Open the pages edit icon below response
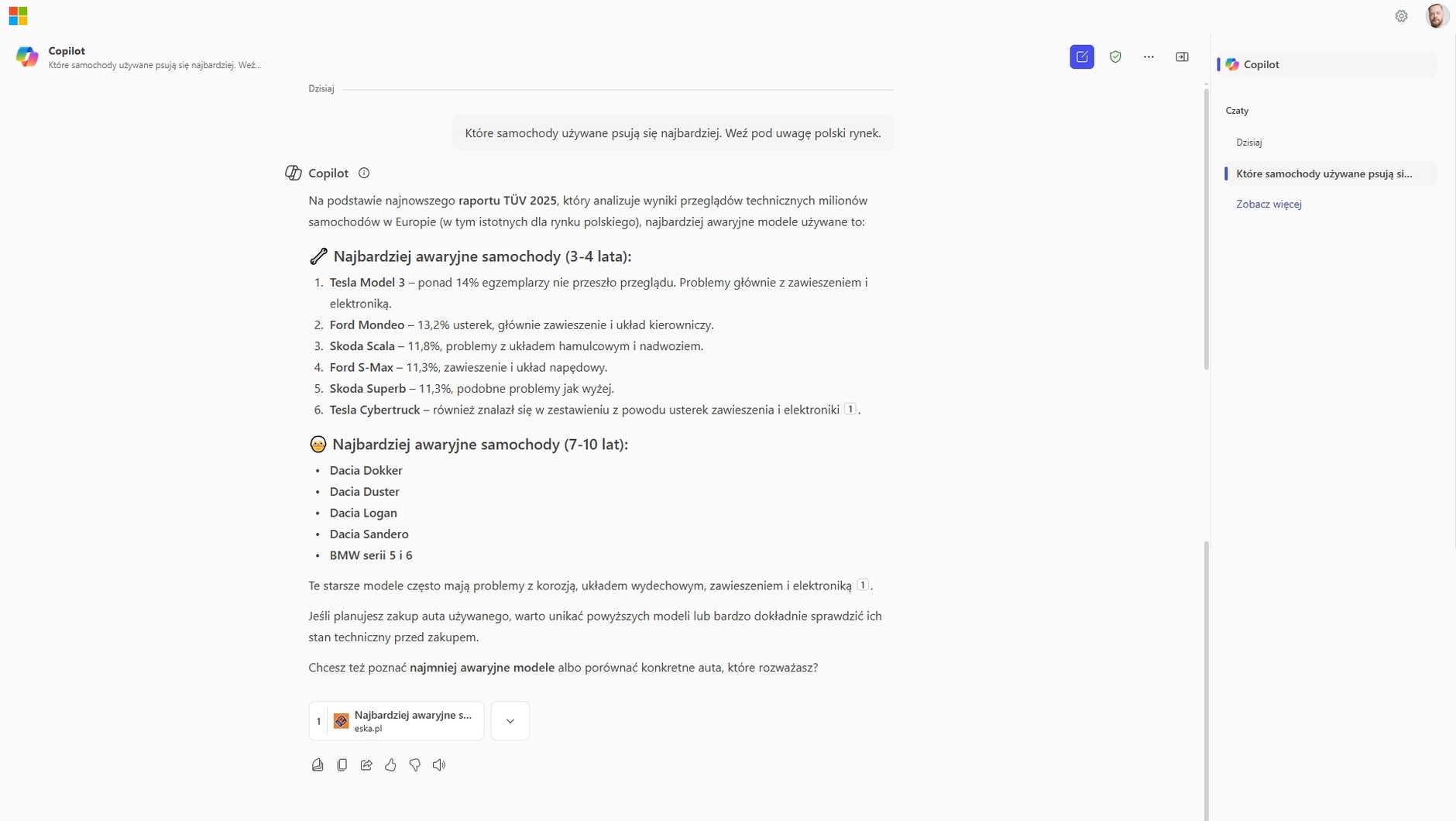 (318, 764)
